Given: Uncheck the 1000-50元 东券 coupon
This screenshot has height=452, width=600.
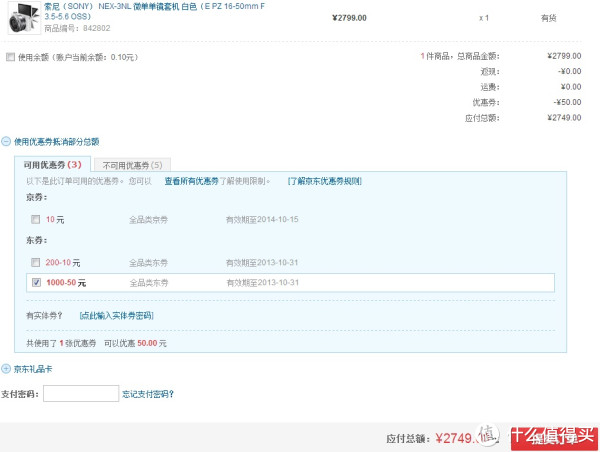Looking at the screenshot, I should click(36, 283).
